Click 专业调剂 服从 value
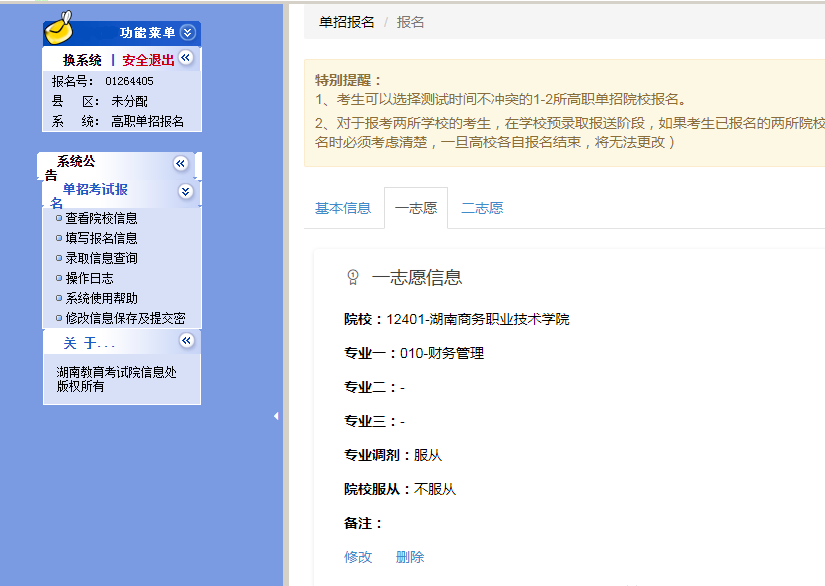Screen dimensions: 825x586 click(x=428, y=455)
